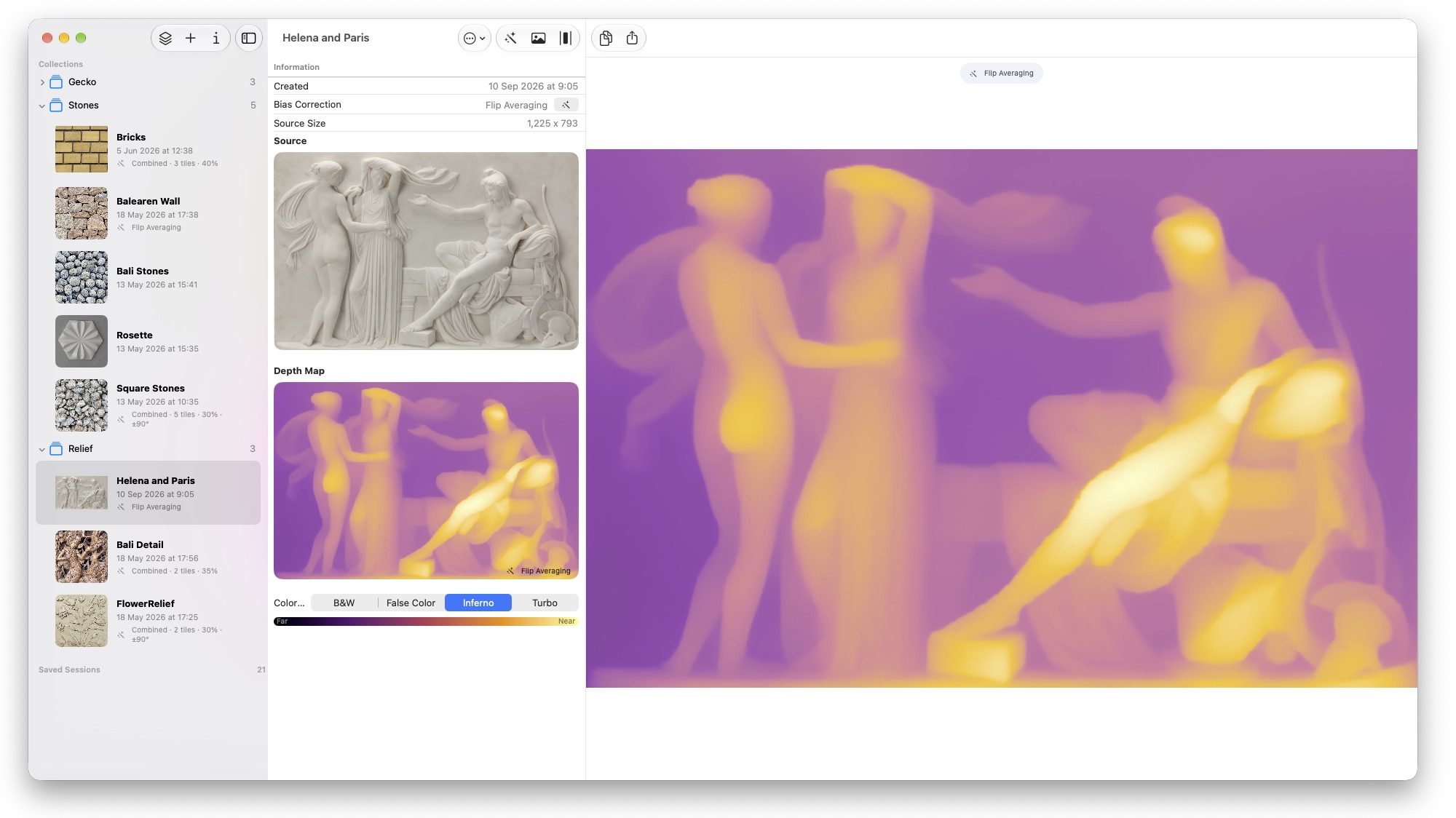Screen dimensions: 1456x818
Task: Switch color map to B&W
Action: pyautogui.click(x=344, y=603)
